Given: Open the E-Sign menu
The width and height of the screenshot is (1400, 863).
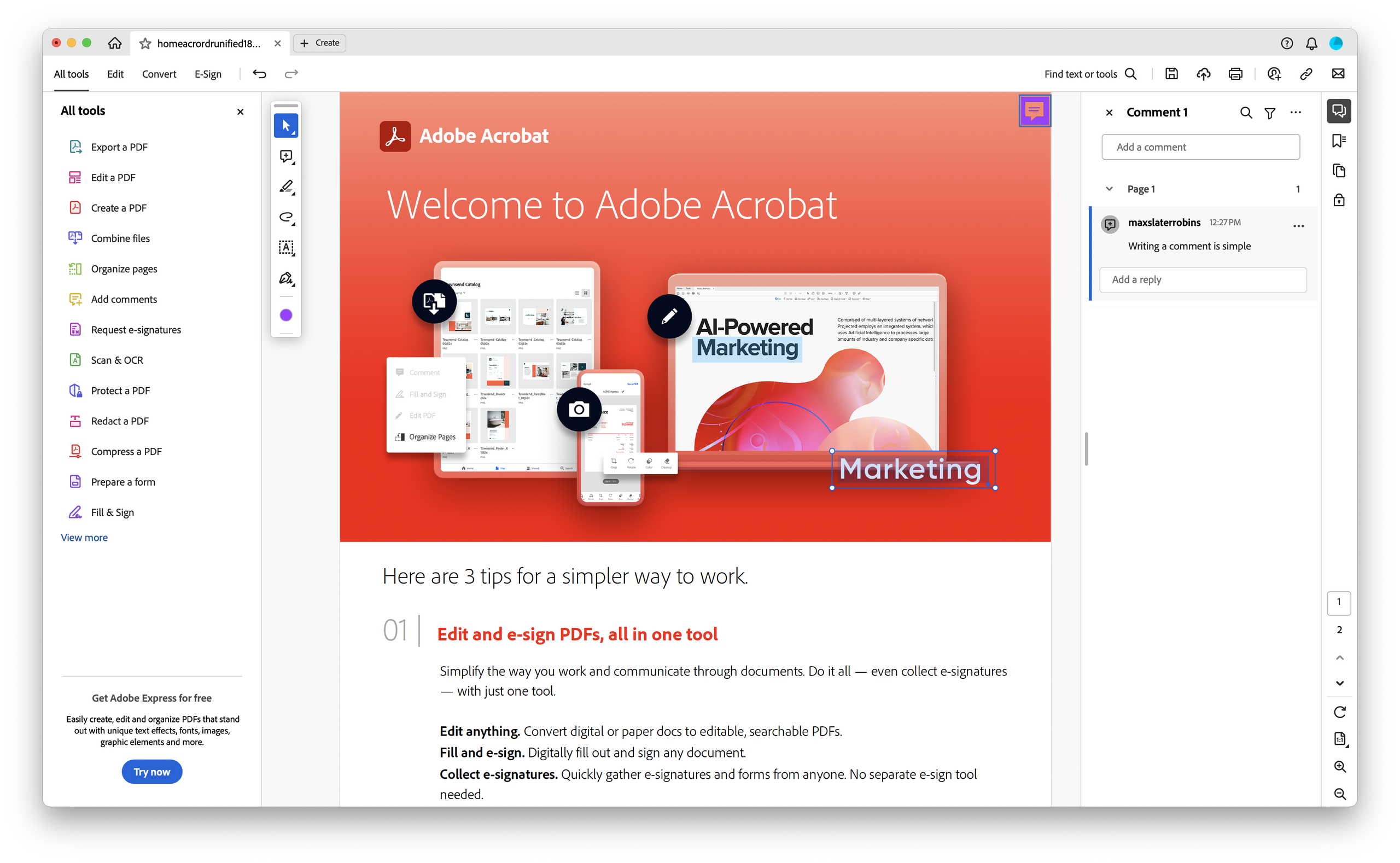Looking at the screenshot, I should [208, 74].
